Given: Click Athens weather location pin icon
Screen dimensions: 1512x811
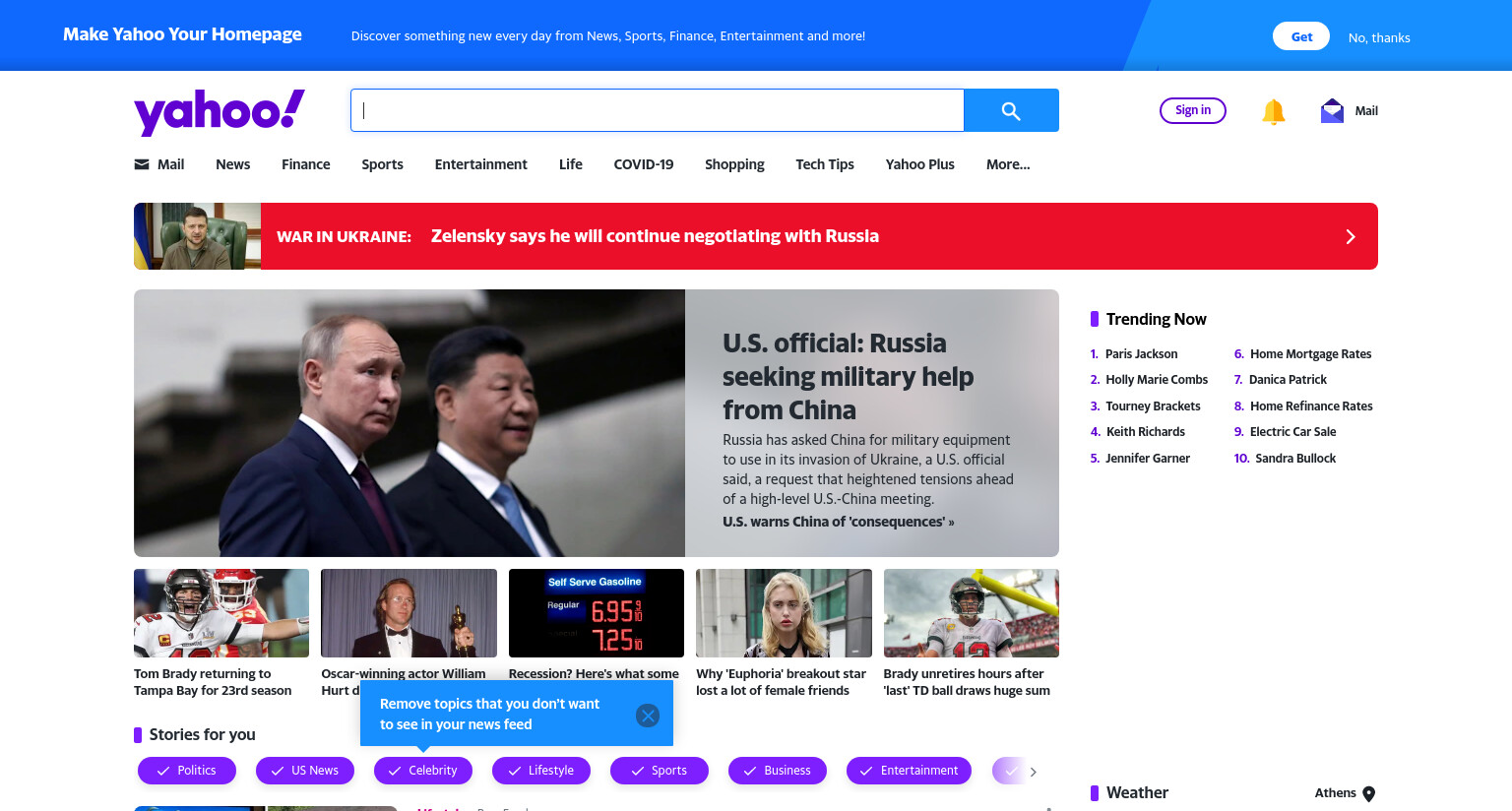Looking at the screenshot, I should tap(1368, 794).
